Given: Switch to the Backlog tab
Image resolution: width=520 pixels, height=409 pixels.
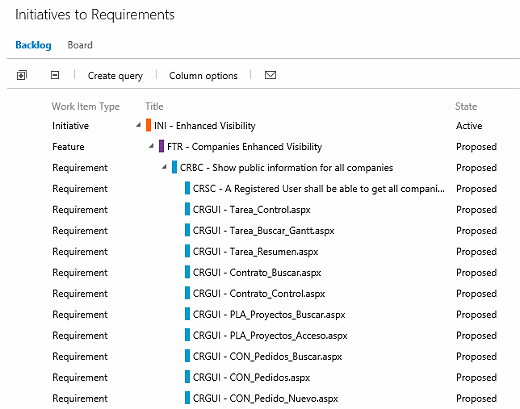Looking at the screenshot, I should click(33, 45).
